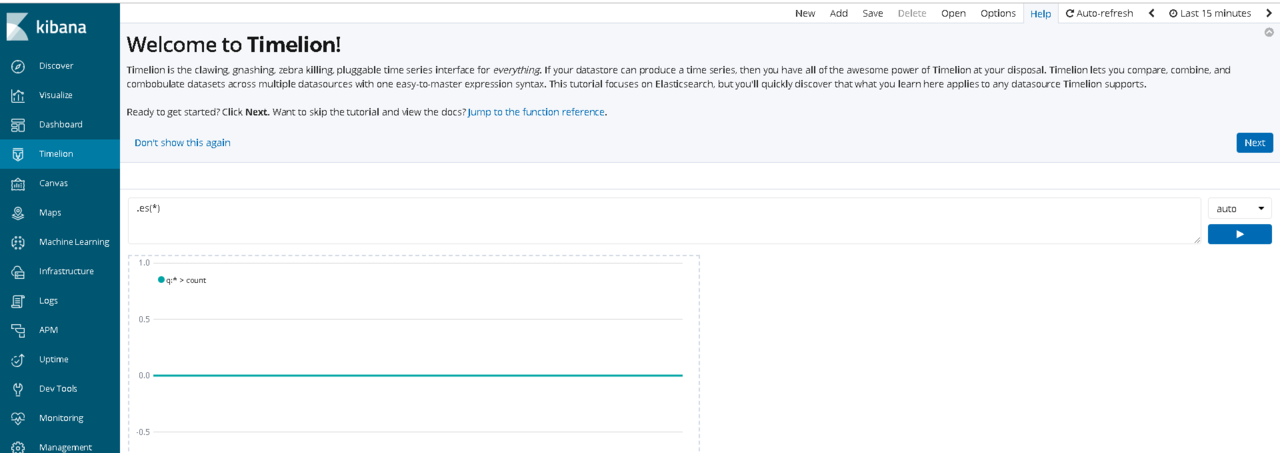Click Options in the top menu
Screen dimensions: 1280x453
[998, 13]
